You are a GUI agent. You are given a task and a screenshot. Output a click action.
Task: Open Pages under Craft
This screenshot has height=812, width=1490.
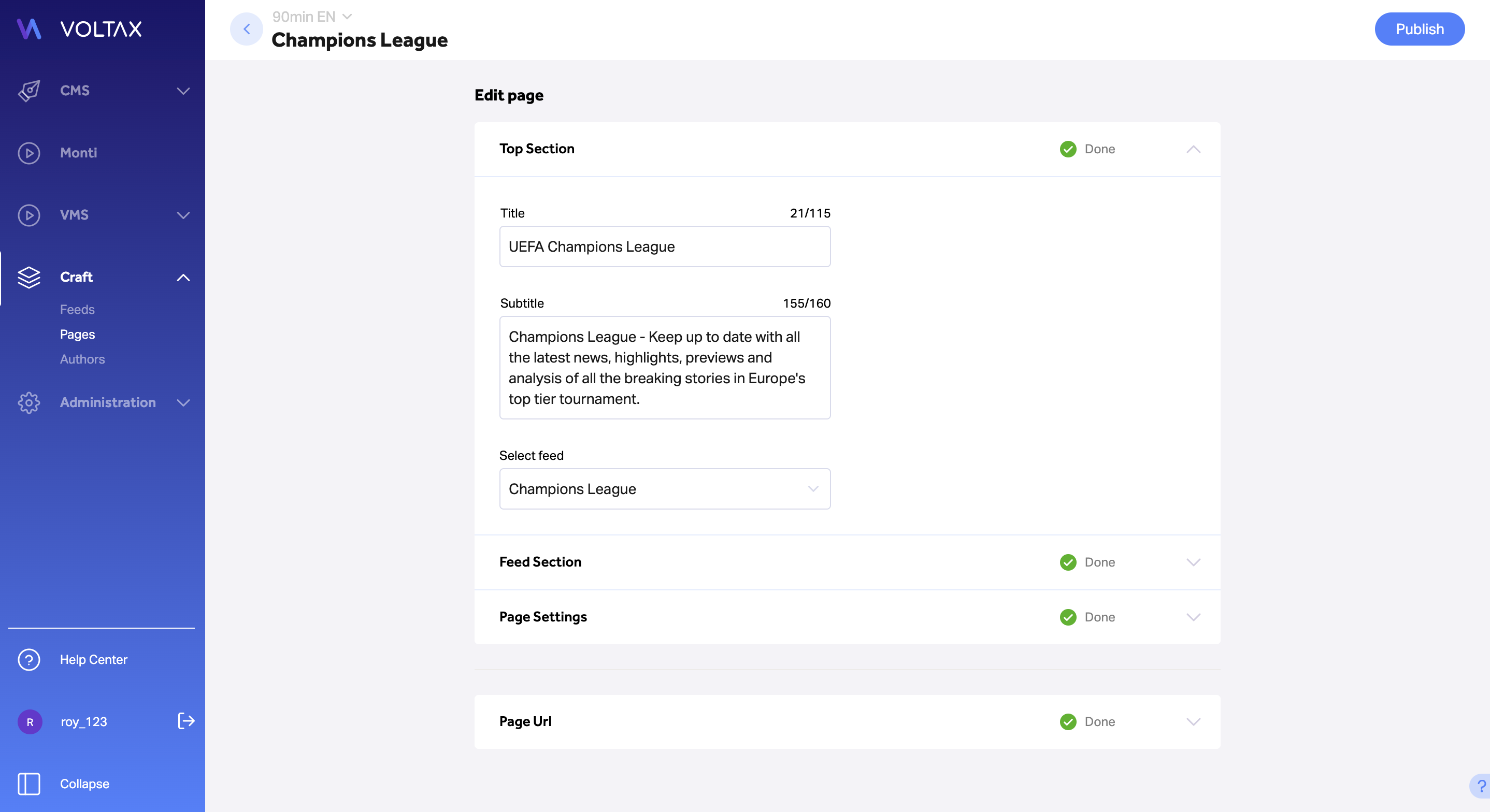coord(78,335)
